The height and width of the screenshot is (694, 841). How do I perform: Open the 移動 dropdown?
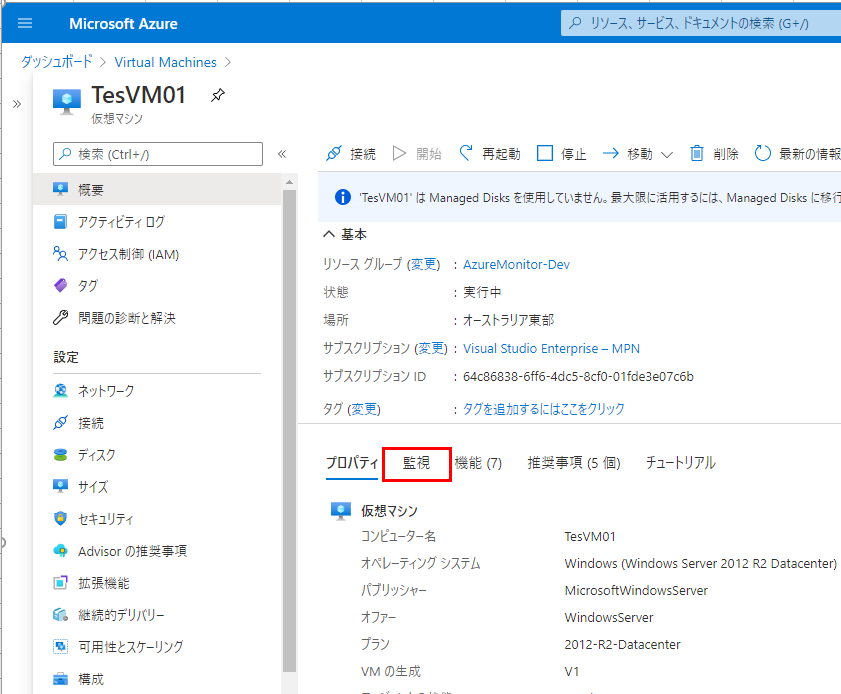(637, 154)
